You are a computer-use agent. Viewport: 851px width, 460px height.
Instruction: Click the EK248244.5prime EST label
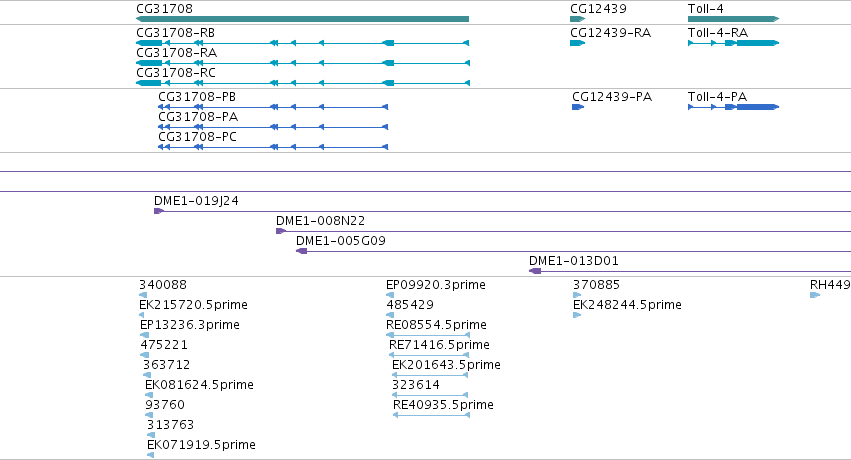click(627, 305)
